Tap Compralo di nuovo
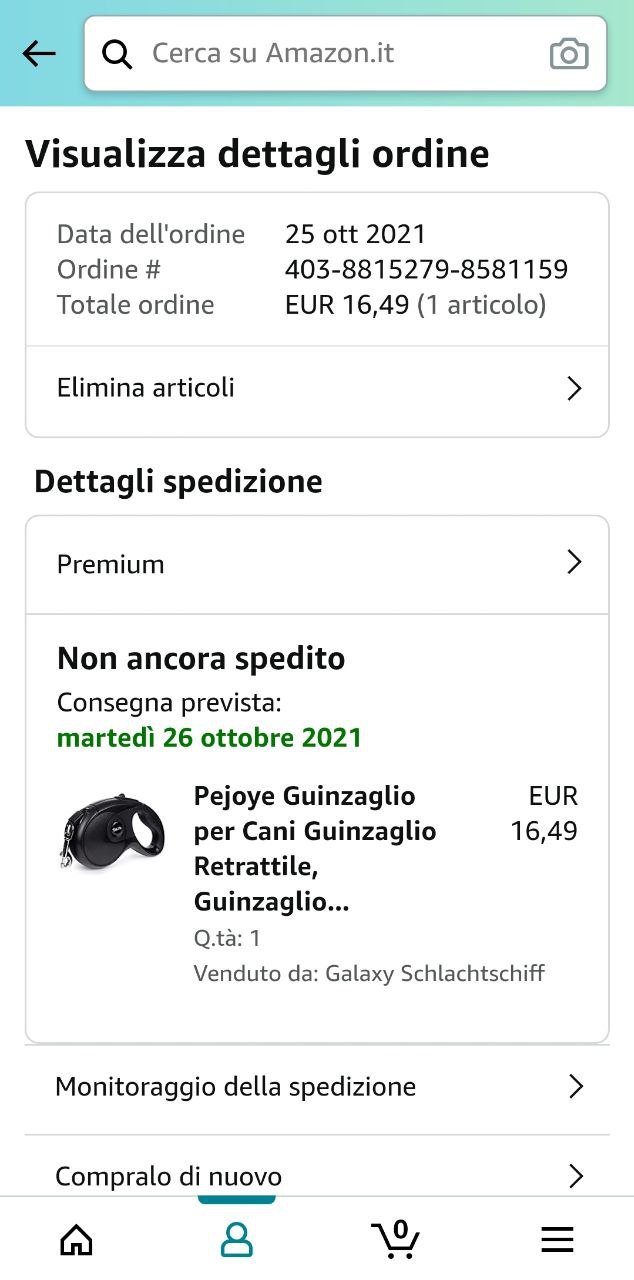Screen dimensions: 634x1280 click(x=169, y=1176)
